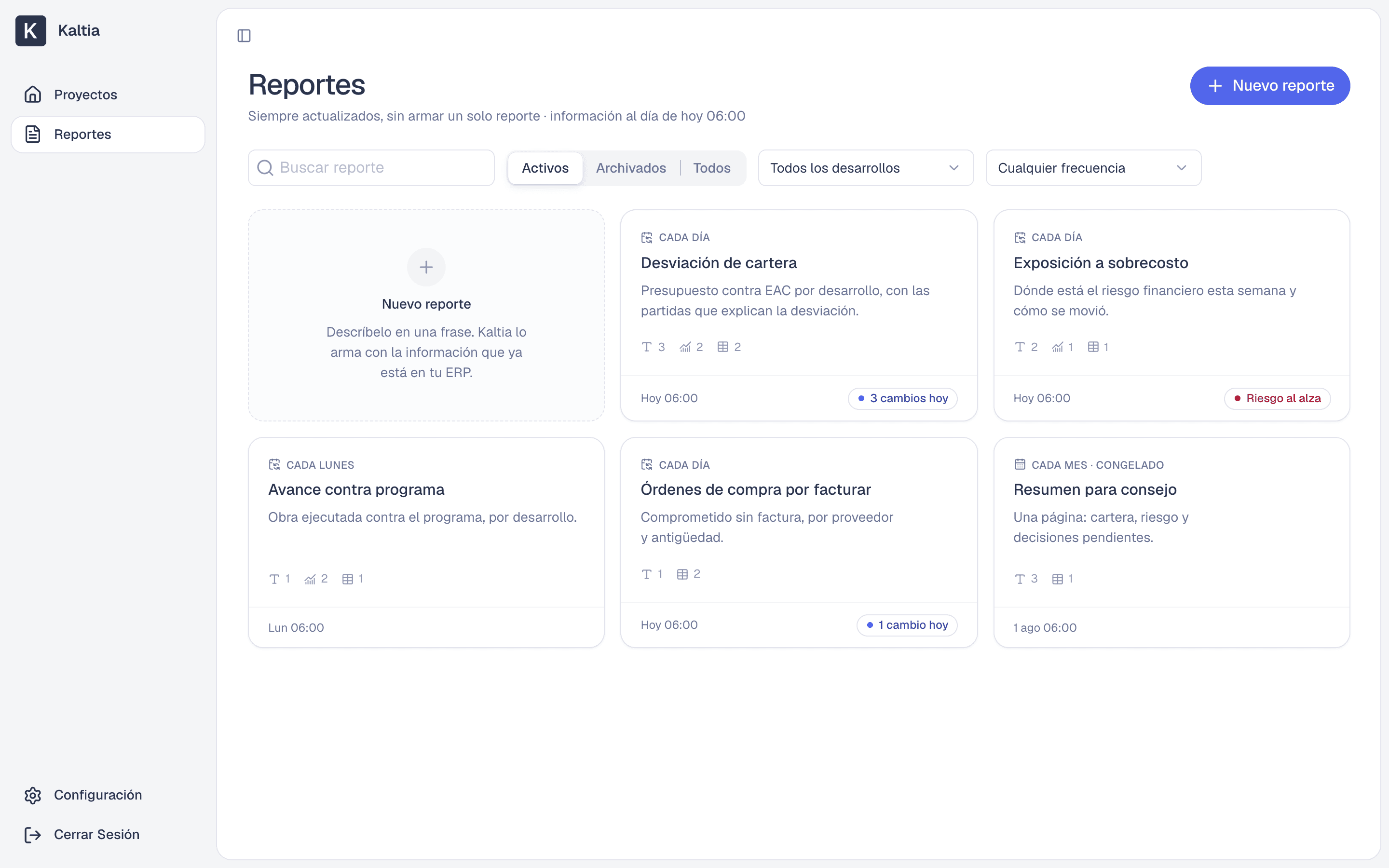The height and width of the screenshot is (868, 1389).
Task: Click the 1 ago 06:00 timestamp
Action: [1045, 627]
